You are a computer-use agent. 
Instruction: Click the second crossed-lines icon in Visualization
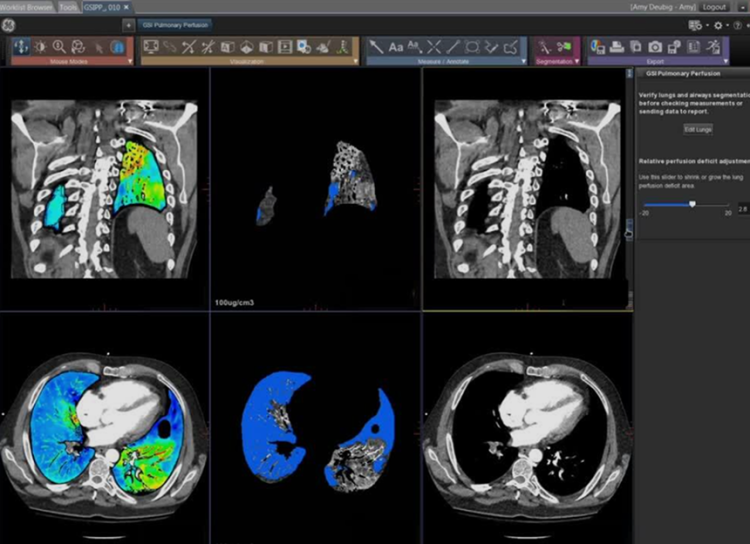208,47
